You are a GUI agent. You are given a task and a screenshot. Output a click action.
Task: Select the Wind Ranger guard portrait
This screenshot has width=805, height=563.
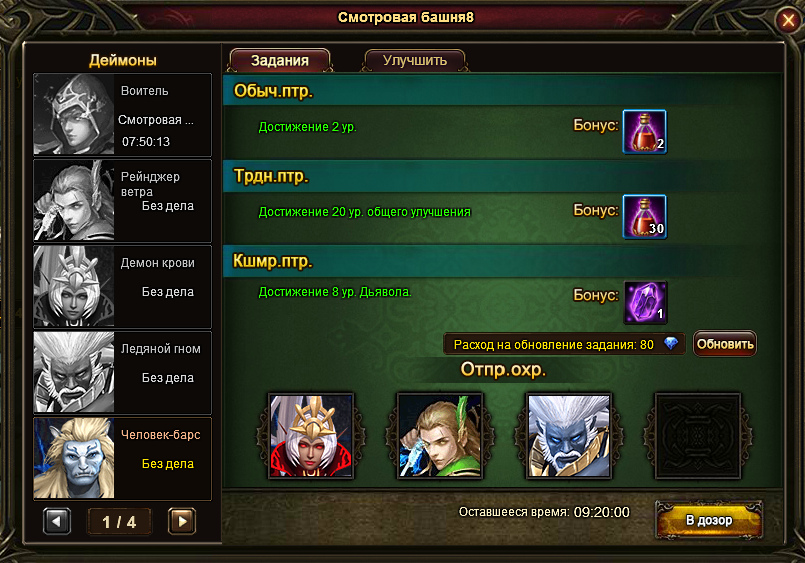pos(440,436)
